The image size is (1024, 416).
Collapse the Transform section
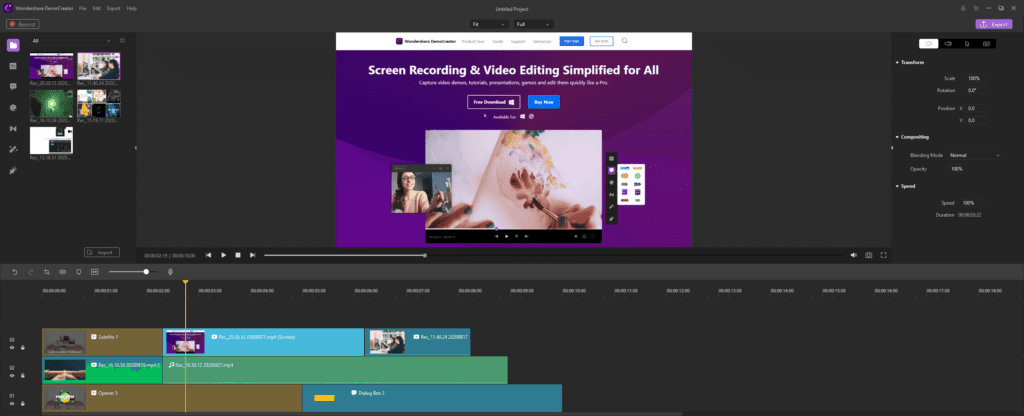coord(896,62)
